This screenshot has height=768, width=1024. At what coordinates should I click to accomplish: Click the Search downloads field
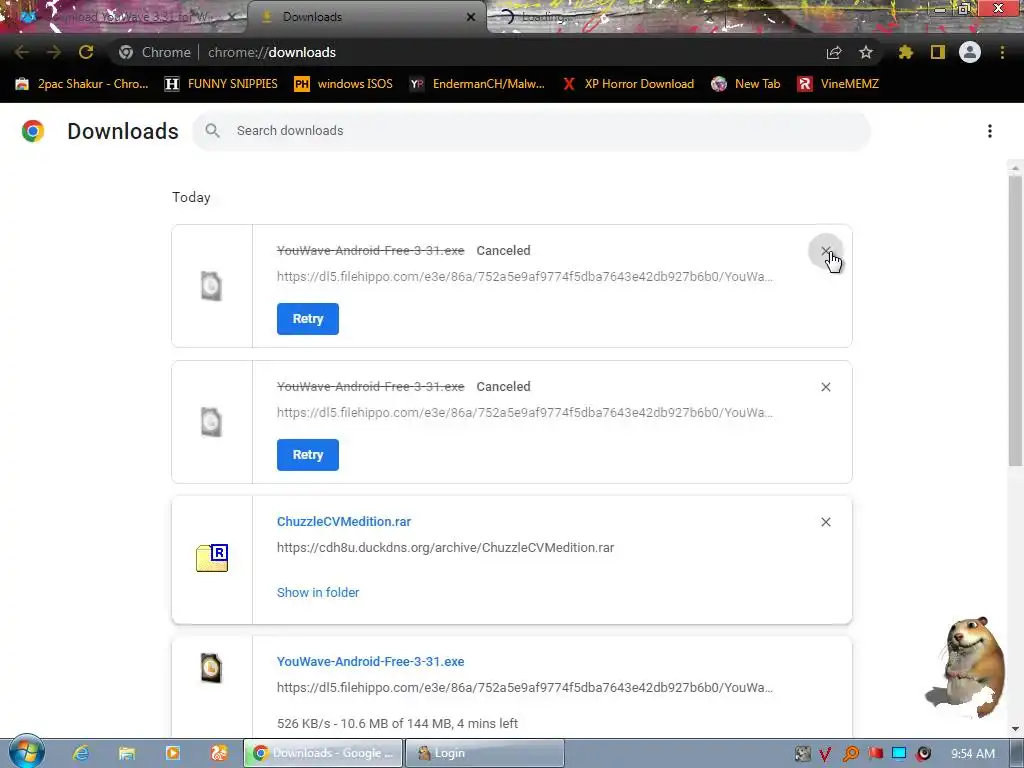531,131
